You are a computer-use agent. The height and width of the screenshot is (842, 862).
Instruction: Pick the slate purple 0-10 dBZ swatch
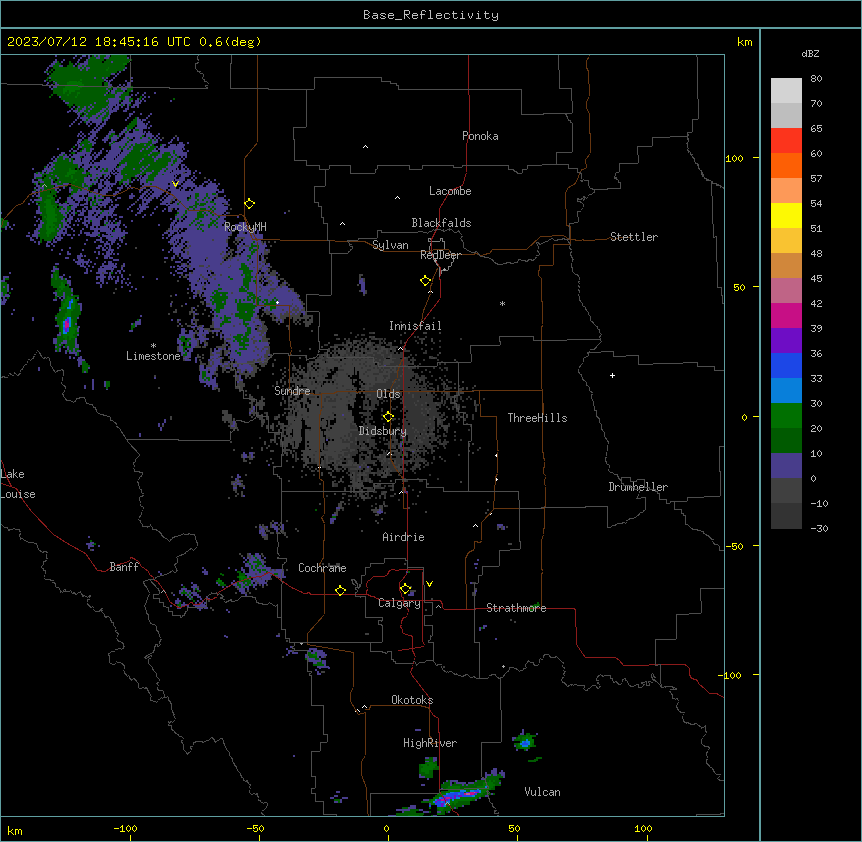tap(786, 466)
